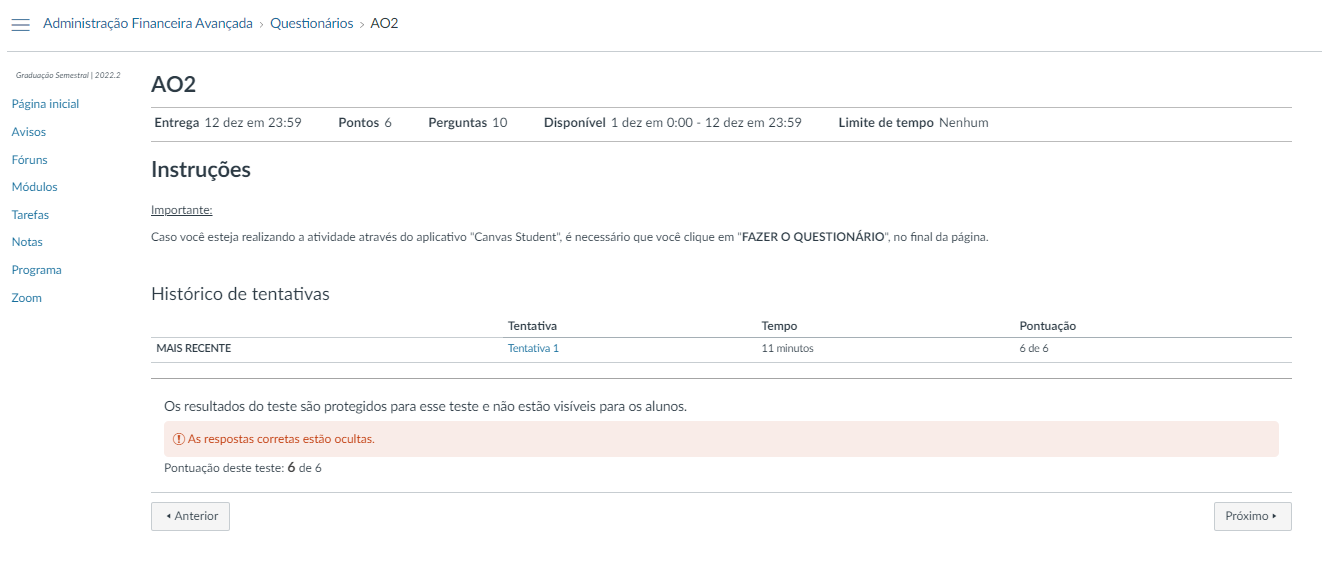Click the AO2 breadcrumb item
1322x577 pixels.
tap(384, 23)
